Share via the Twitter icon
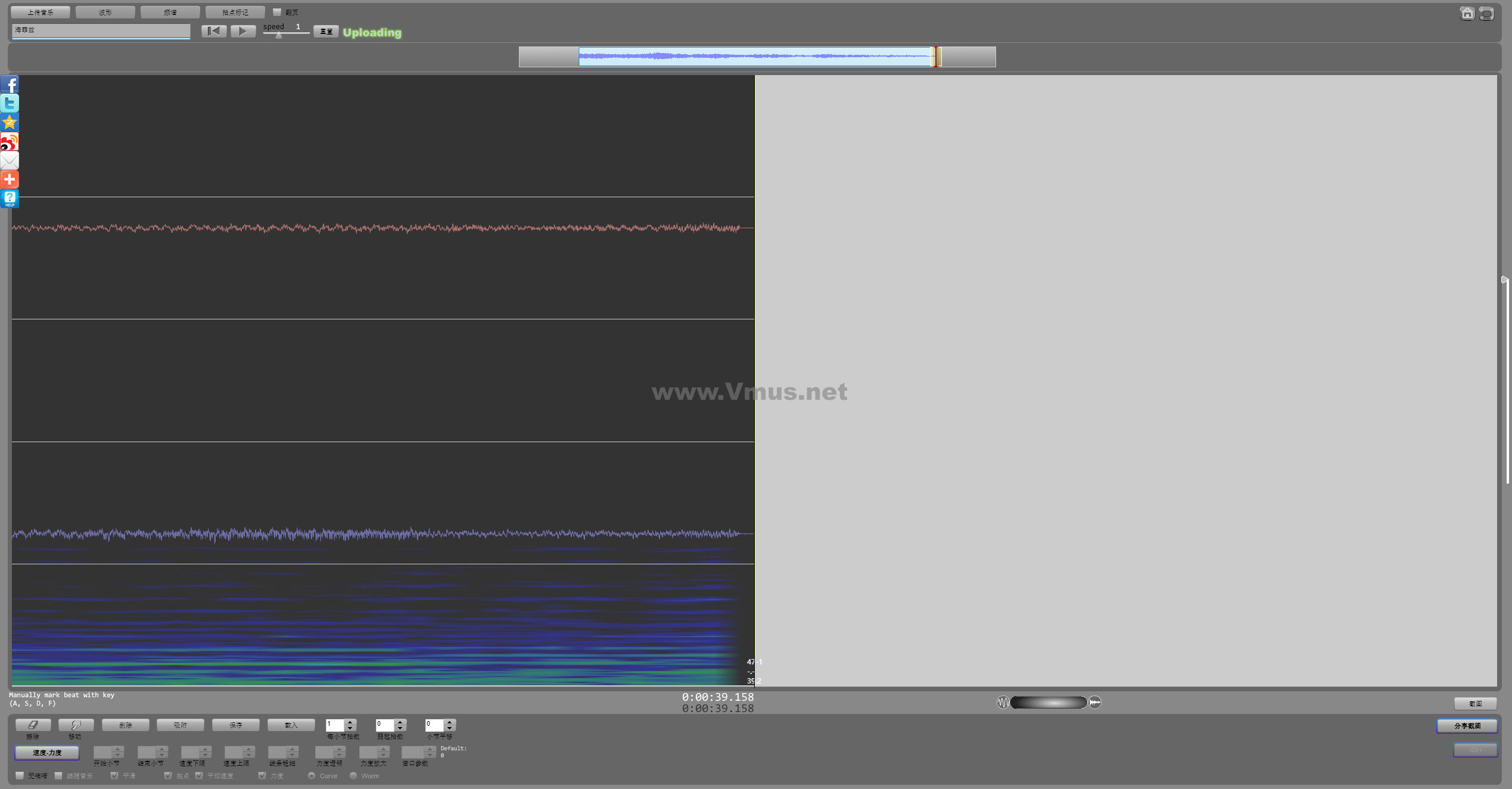This screenshot has height=789, width=1512. [10, 103]
